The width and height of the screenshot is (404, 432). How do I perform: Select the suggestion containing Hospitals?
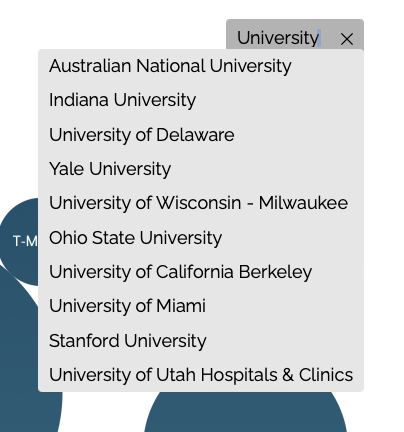tap(201, 375)
